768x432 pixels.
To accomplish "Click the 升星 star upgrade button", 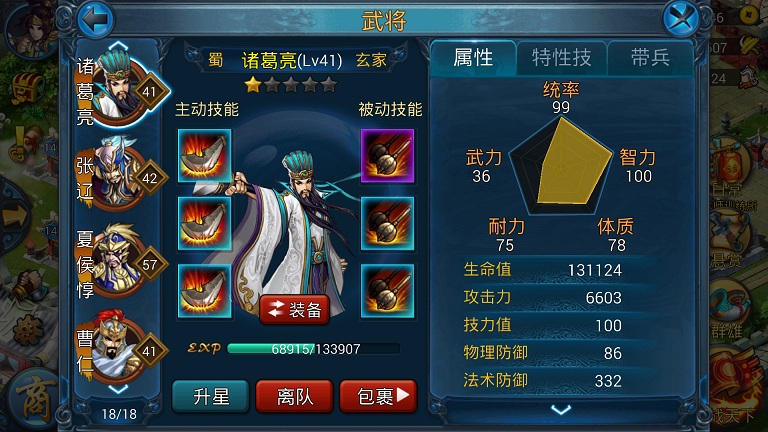I will [211, 396].
